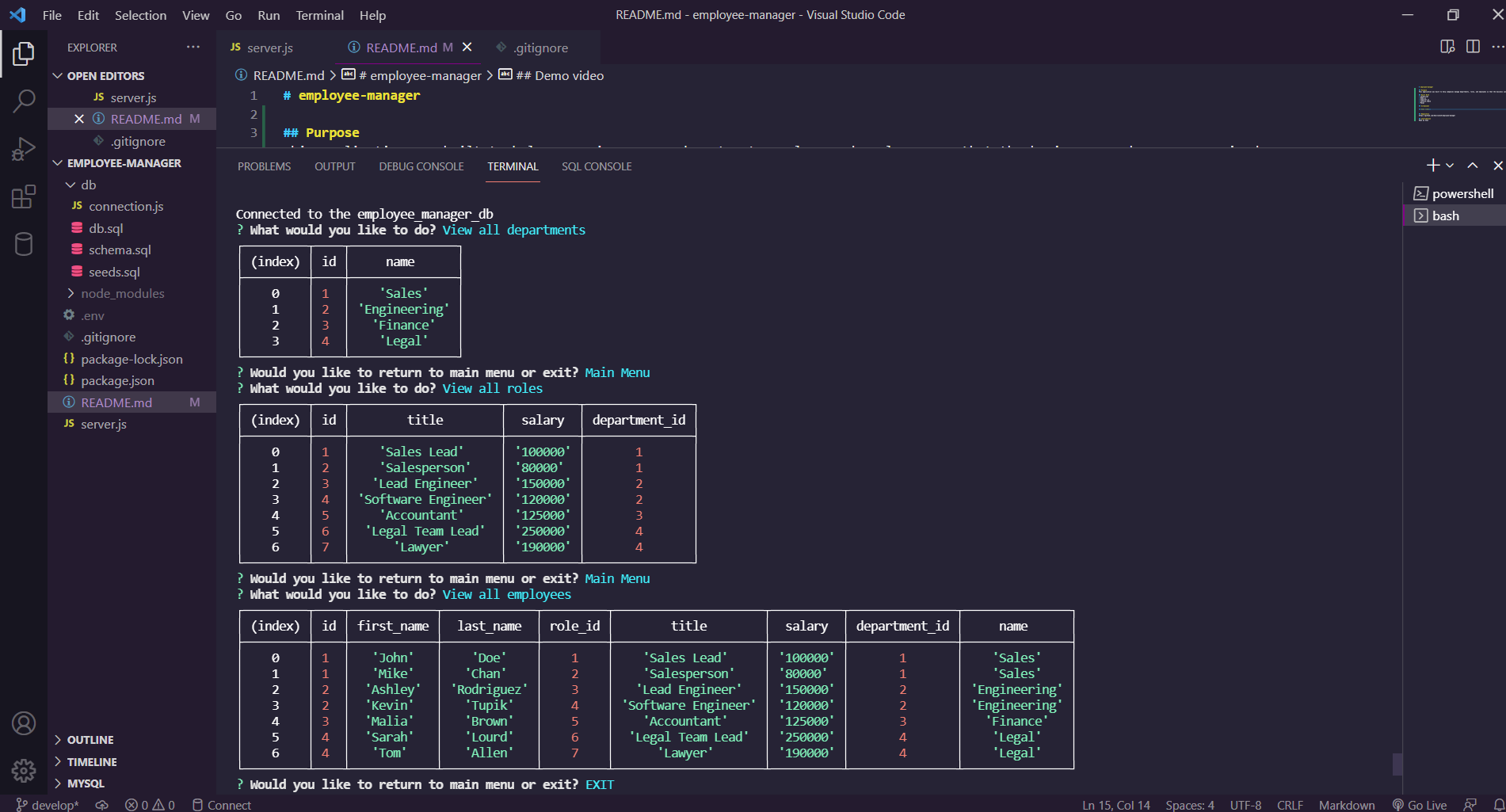This screenshot has width=1506, height=812.
Task: Open Run and Debug view icon
Action: click(24, 149)
